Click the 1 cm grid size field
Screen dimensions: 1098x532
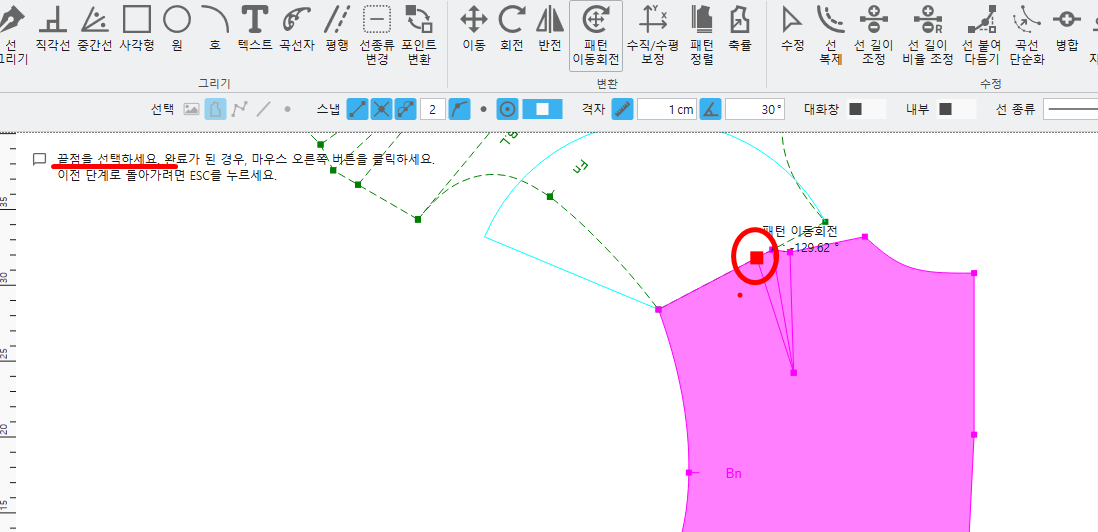coord(667,109)
